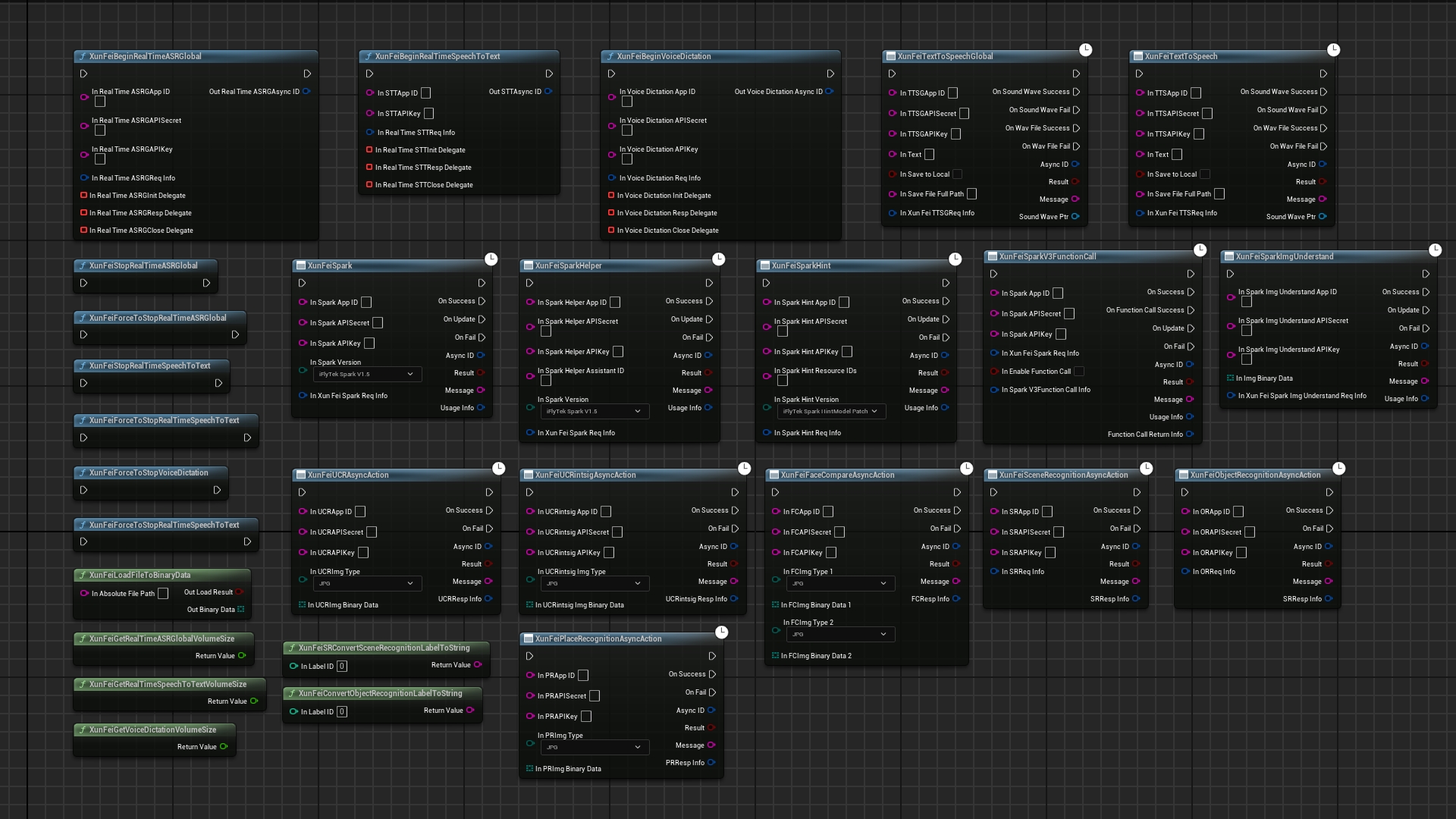Click the clock icon on XunFeiSpark node
Screen dimensions: 1456x819
(x=491, y=259)
